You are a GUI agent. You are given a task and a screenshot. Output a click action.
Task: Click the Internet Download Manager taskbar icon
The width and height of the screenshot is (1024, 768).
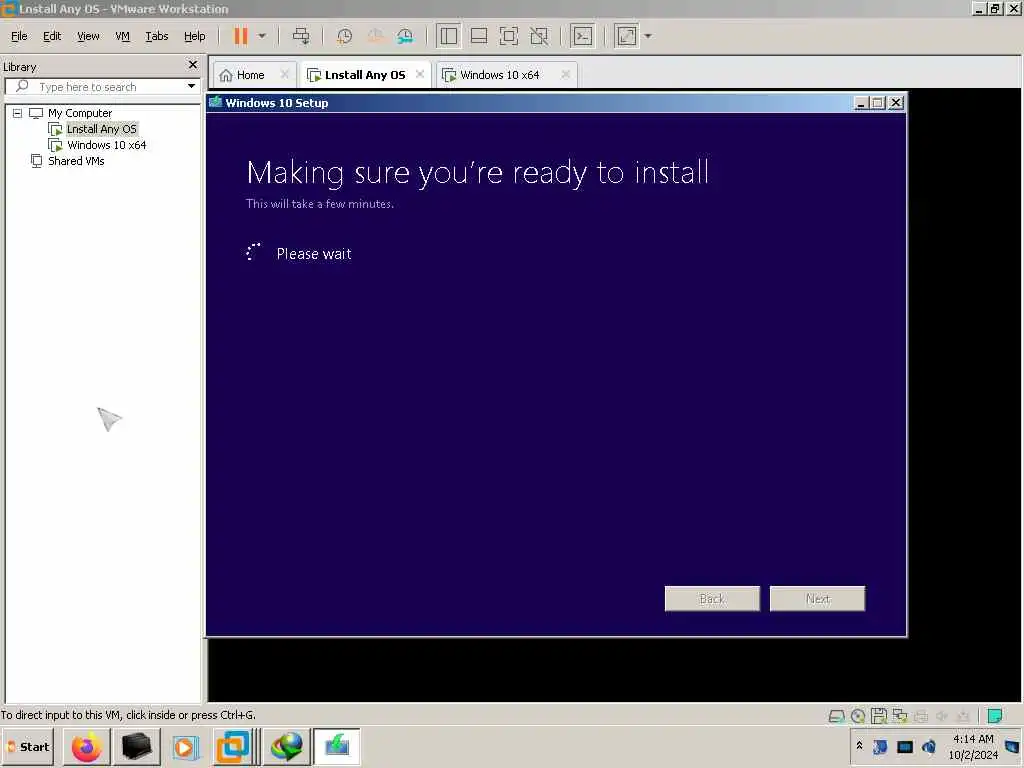[x=287, y=746]
